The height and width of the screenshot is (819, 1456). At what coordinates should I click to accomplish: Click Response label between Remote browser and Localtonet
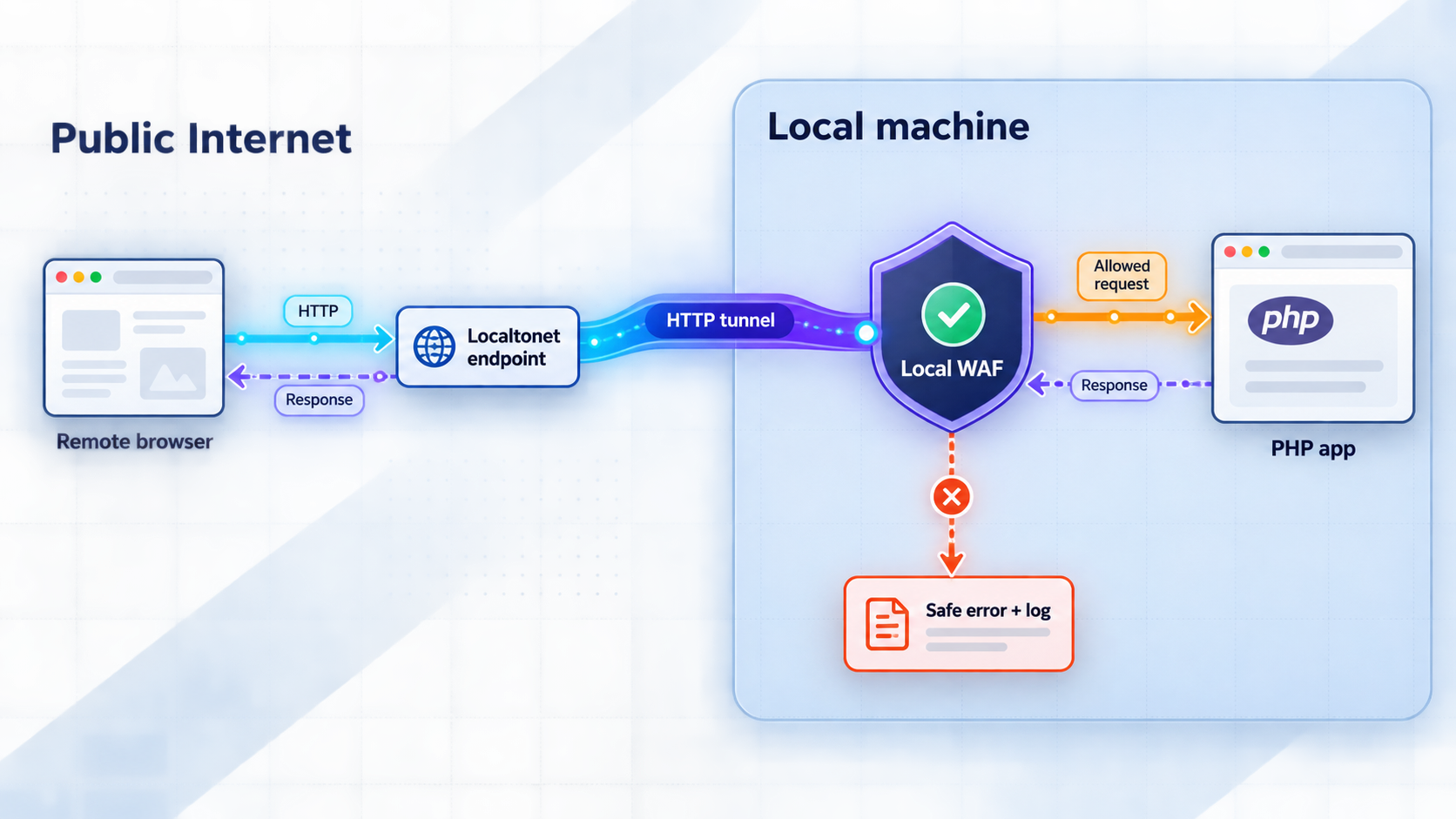319,400
